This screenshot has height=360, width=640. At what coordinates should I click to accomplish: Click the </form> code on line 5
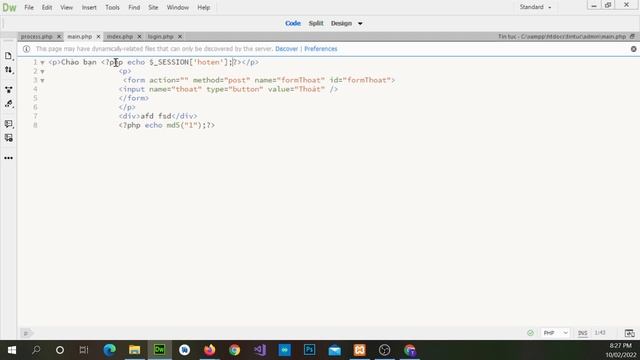tap(134, 98)
